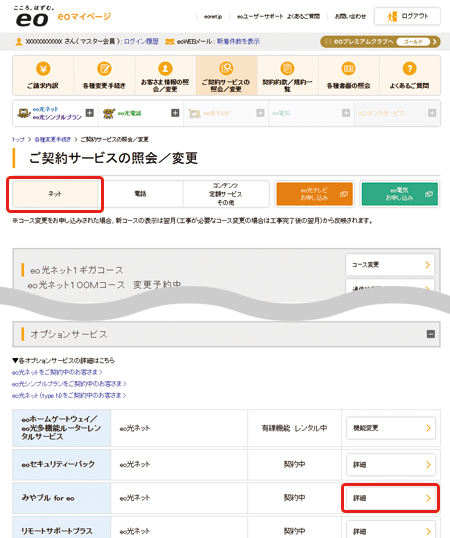Image resolution: width=450 pixels, height=538 pixels.
Task: Open eo光ネット(type N)をご契約中のお客さま link
Action: point(69,396)
